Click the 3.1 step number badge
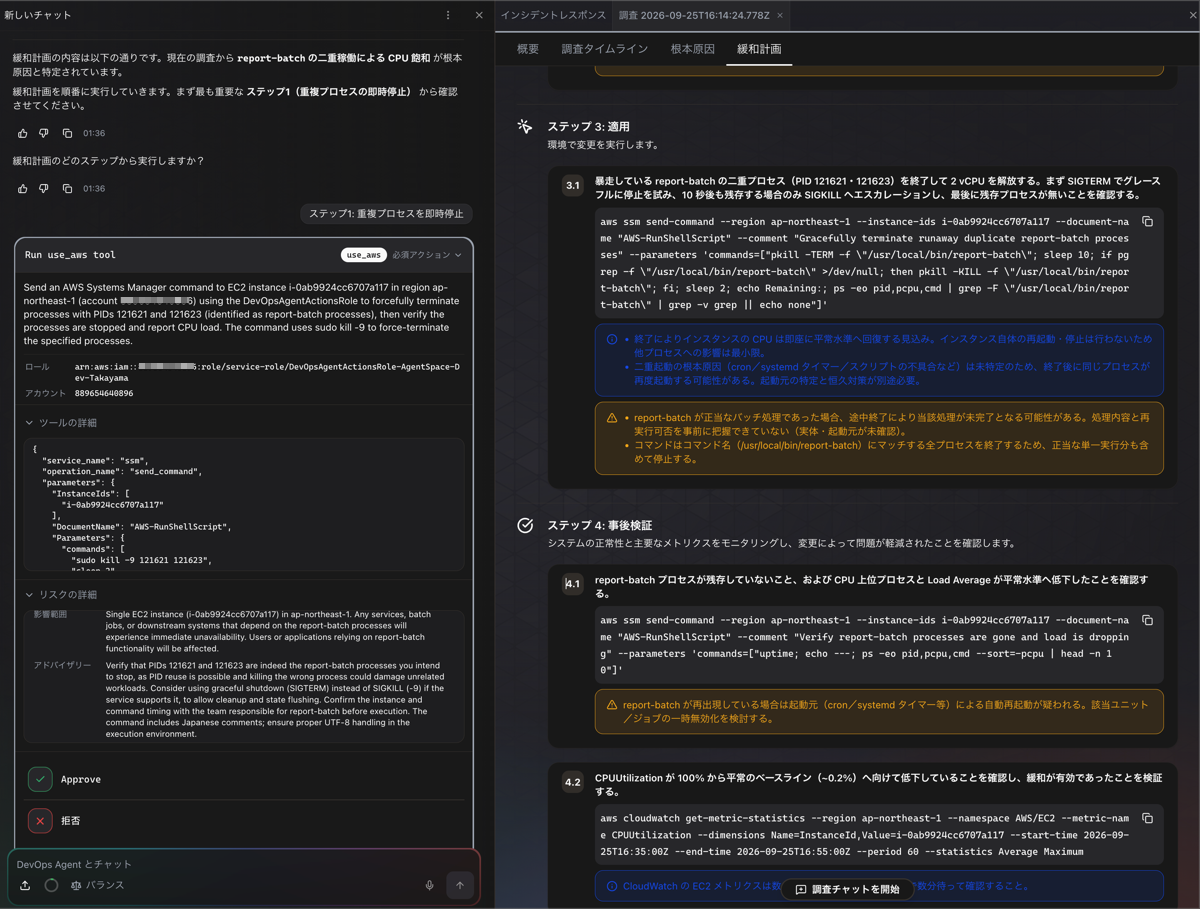Screen dimensions: 1200x909 tap(572, 185)
